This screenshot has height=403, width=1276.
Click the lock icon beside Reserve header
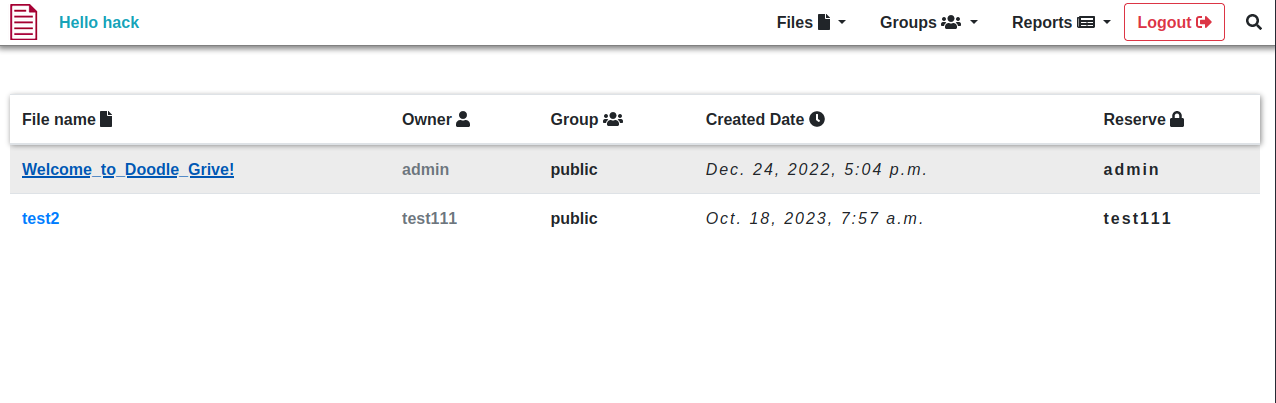(1177, 119)
